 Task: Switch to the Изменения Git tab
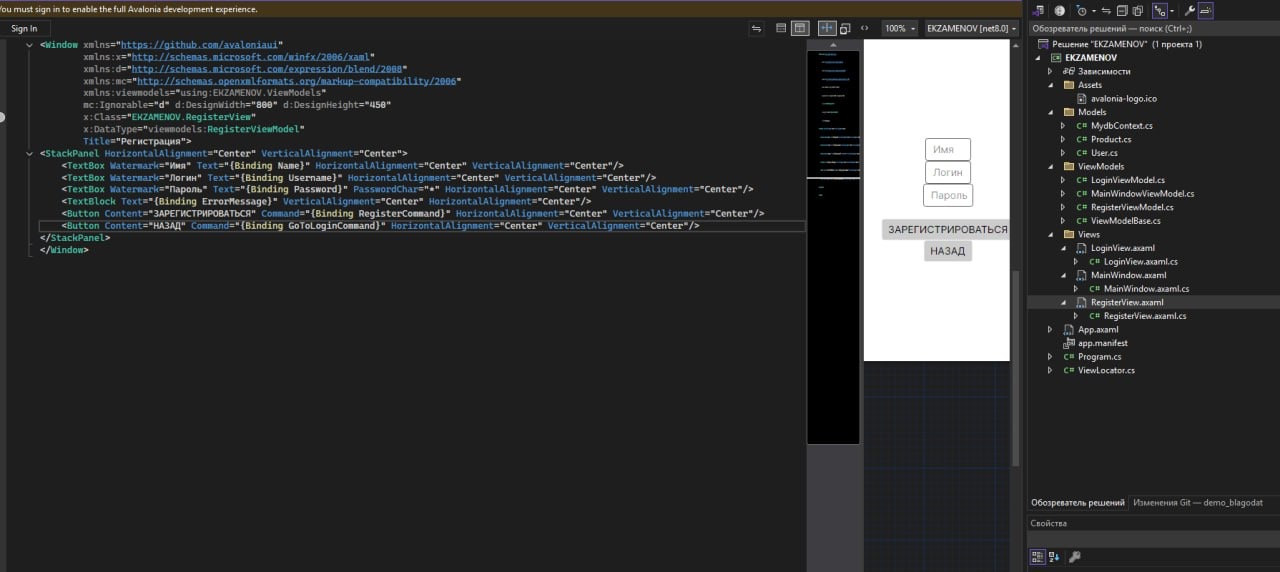(1197, 503)
